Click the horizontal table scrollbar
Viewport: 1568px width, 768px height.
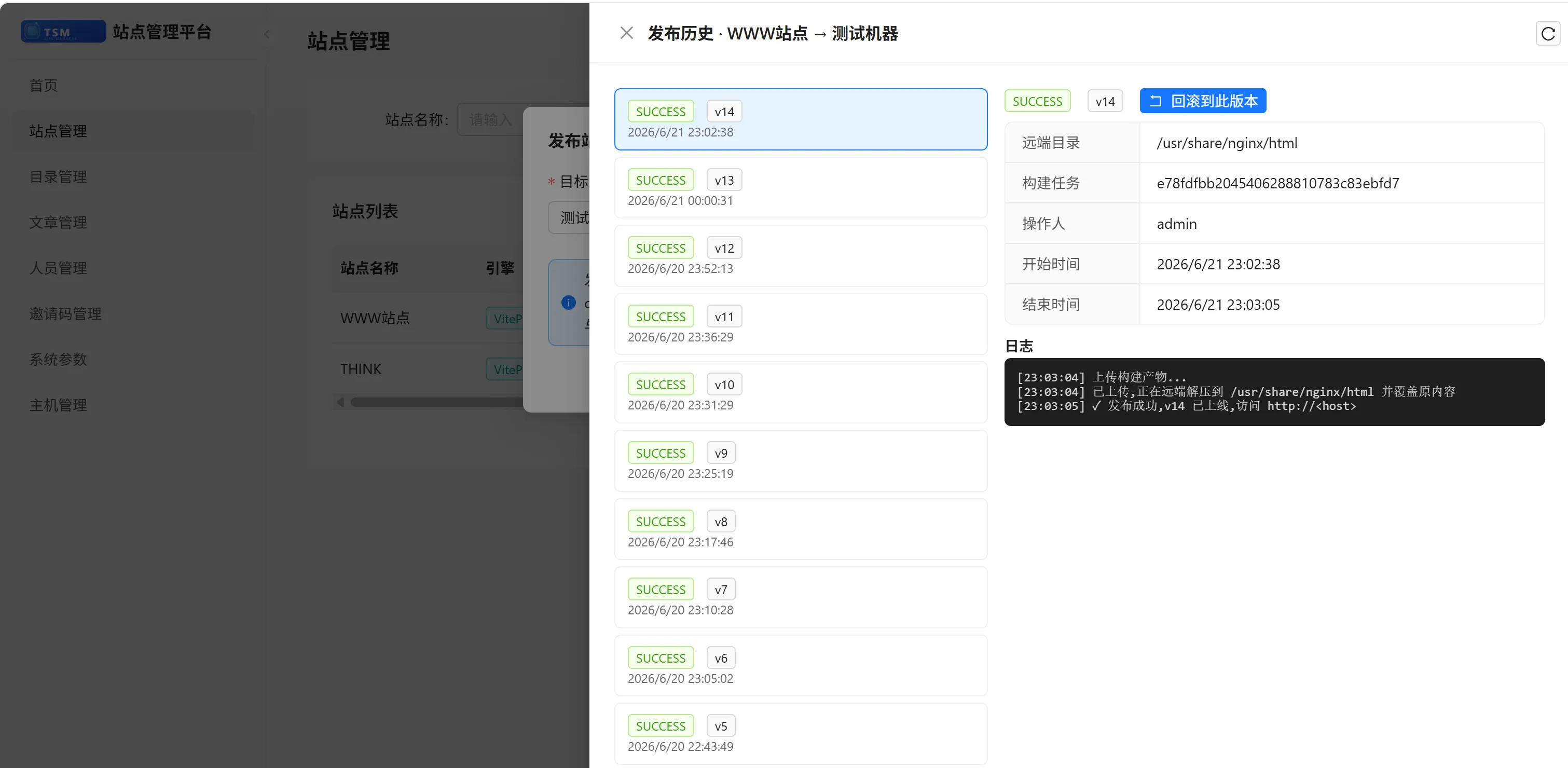click(x=435, y=402)
